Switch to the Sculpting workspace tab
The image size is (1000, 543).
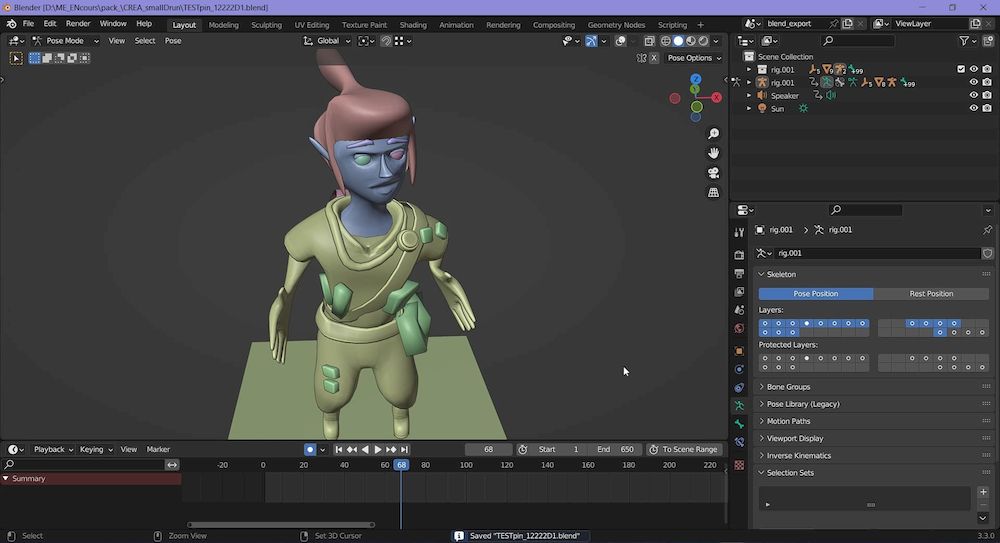(x=266, y=25)
